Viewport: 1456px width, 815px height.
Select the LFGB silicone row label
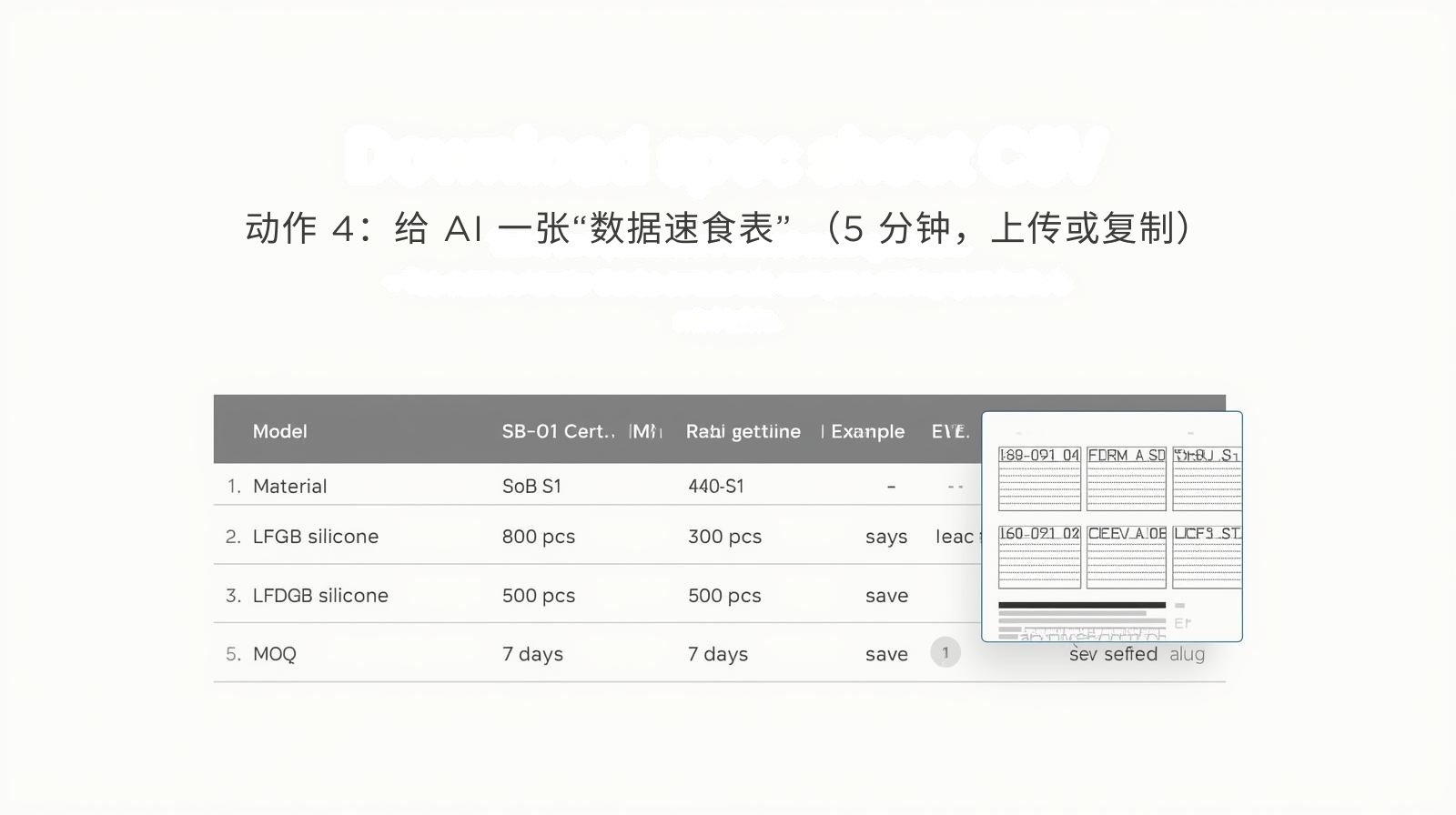click(x=315, y=537)
